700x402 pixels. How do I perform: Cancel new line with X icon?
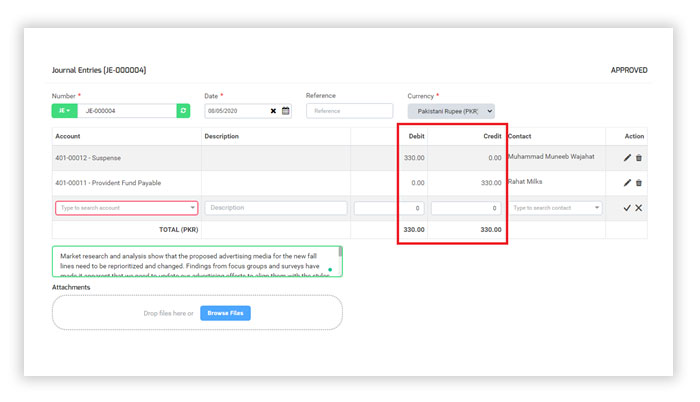point(639,208)
